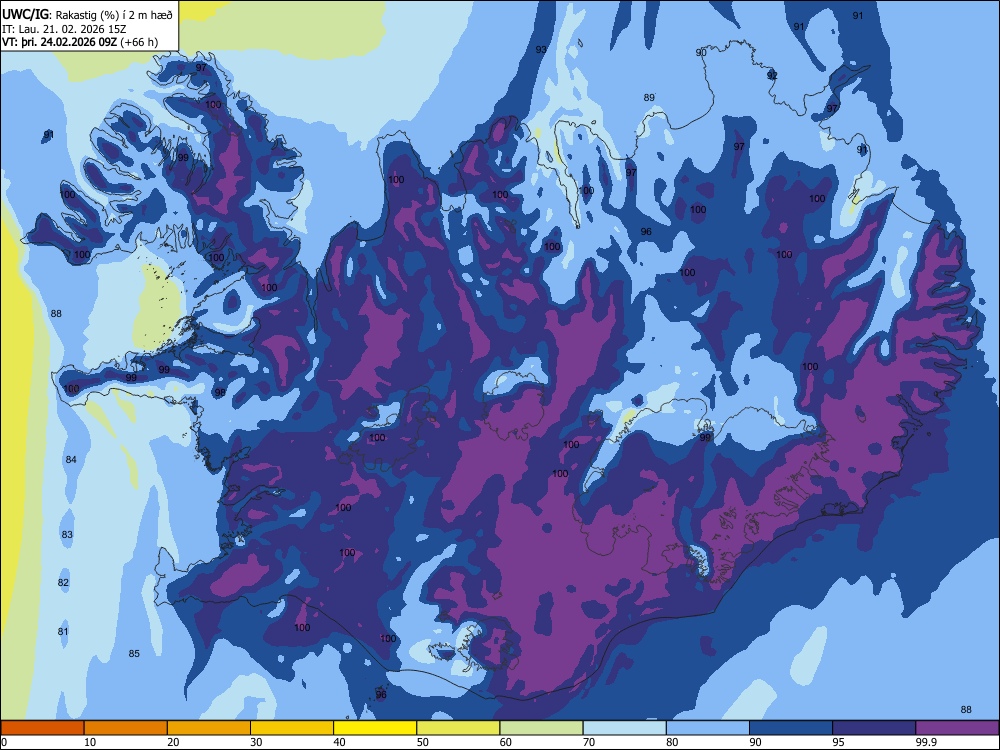Image resolution: width=1000 pixels, height=750 pixels.
Task: Click the map value "83" off the west coast
Action: (67, 534)
